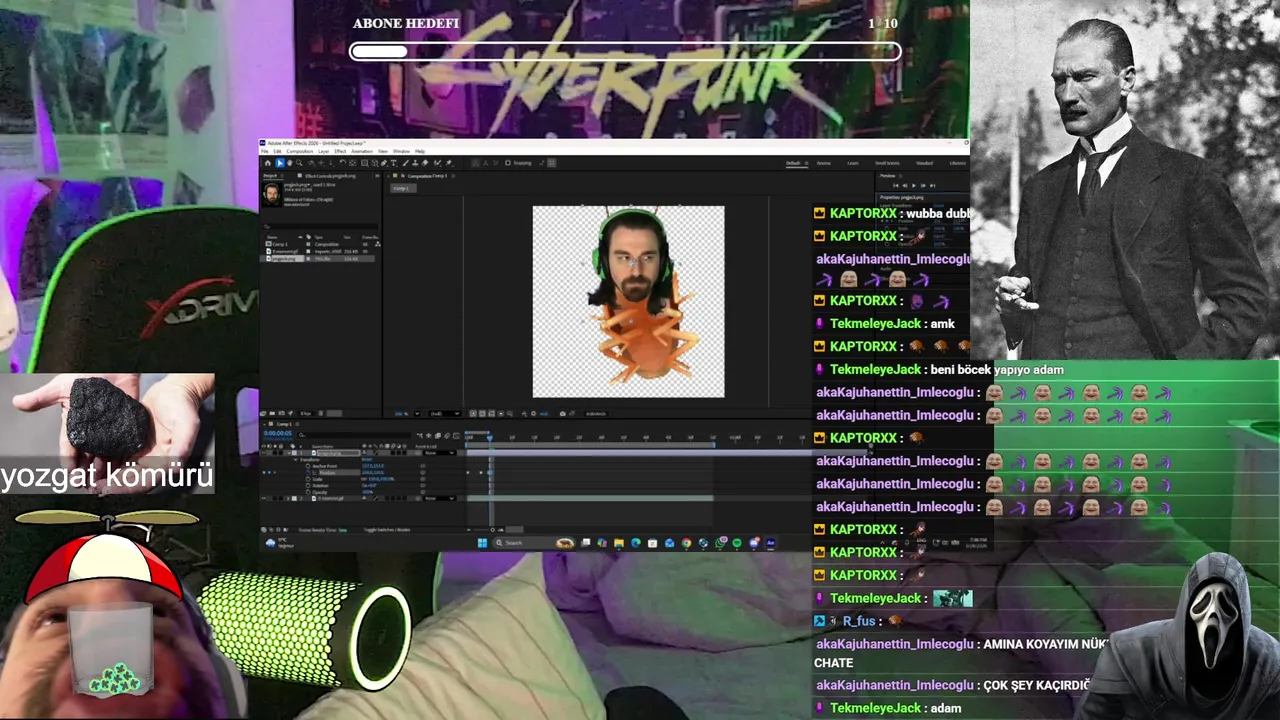The image size is (1280, 720).
Task: Click the Project panel search field
Action: (320, 227)
